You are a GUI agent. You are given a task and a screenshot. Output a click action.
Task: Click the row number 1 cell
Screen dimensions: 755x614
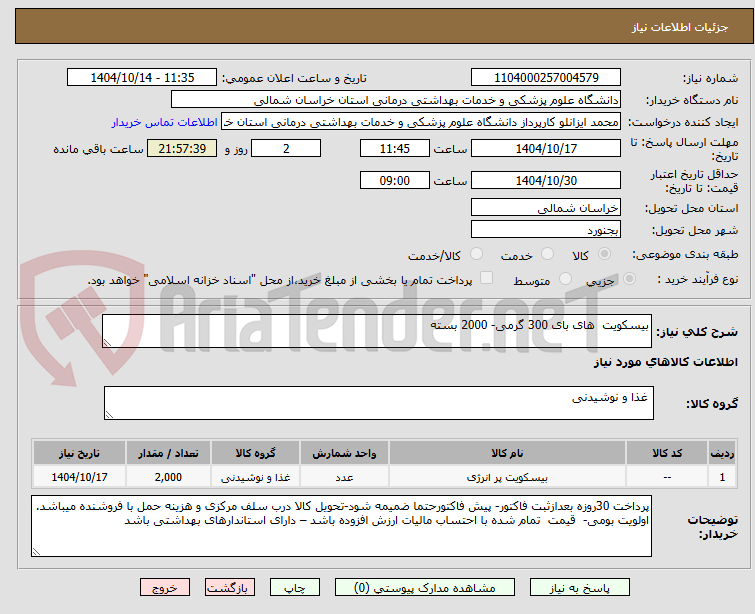[722, 477]
